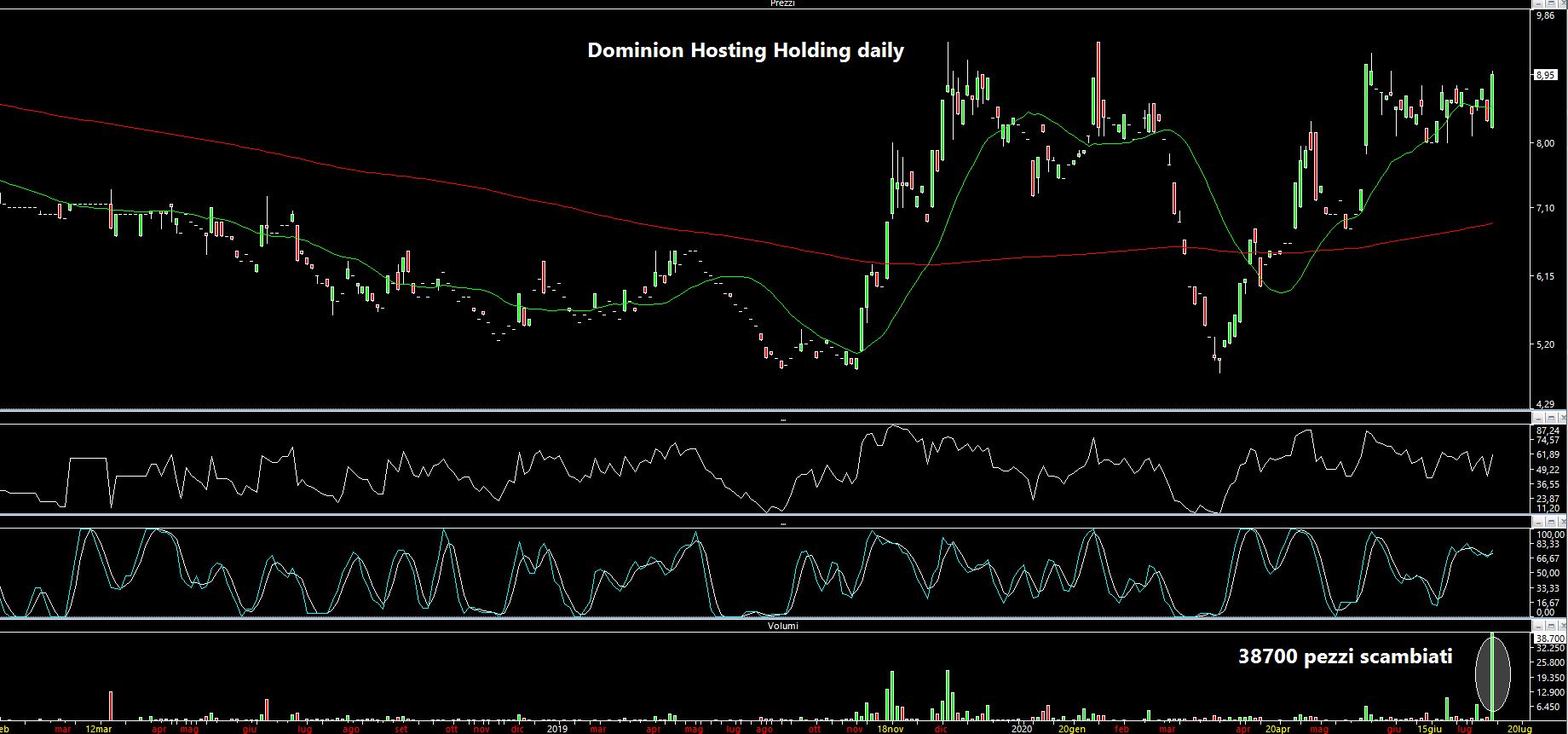Click the 20apr date axis label

(1277, 729)
